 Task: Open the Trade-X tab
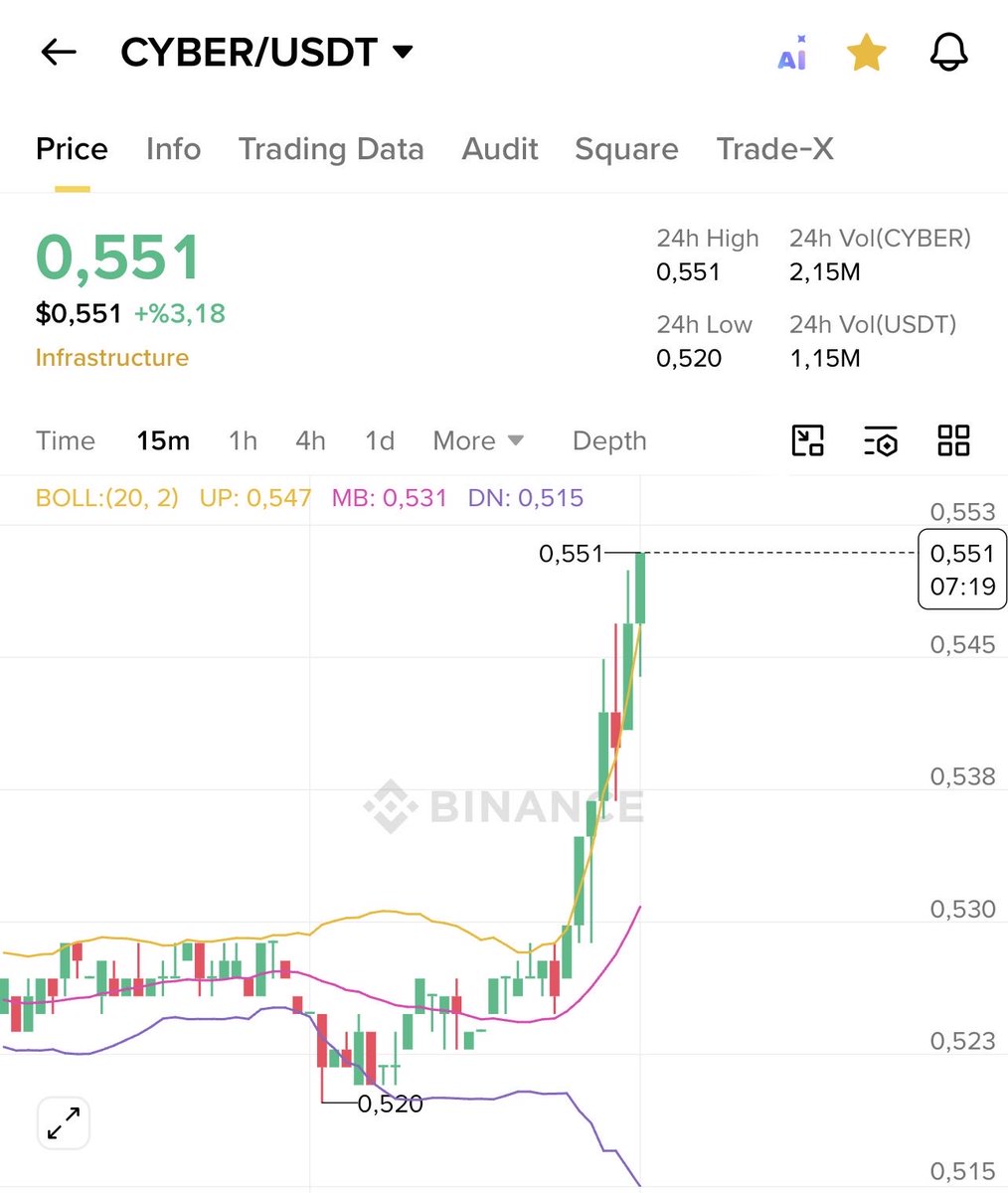click(x=774, y=149)
